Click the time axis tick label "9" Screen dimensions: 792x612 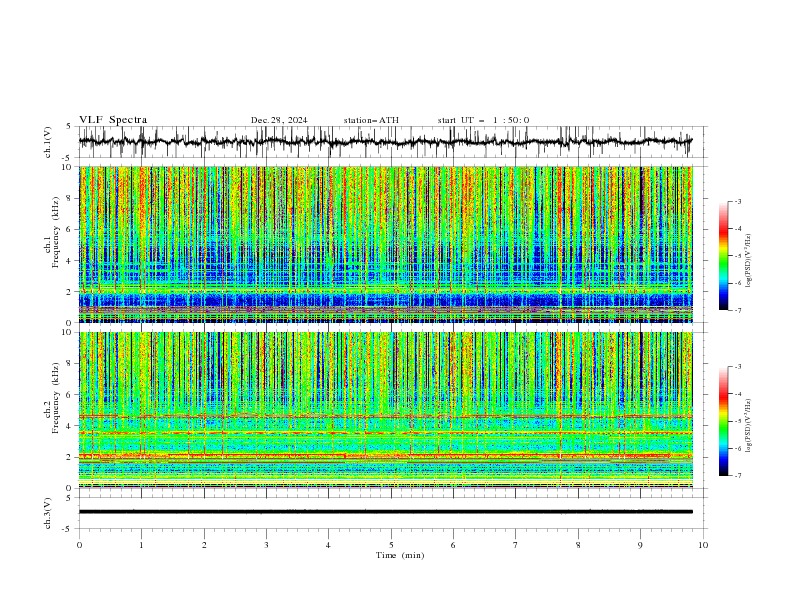point(640,545)
